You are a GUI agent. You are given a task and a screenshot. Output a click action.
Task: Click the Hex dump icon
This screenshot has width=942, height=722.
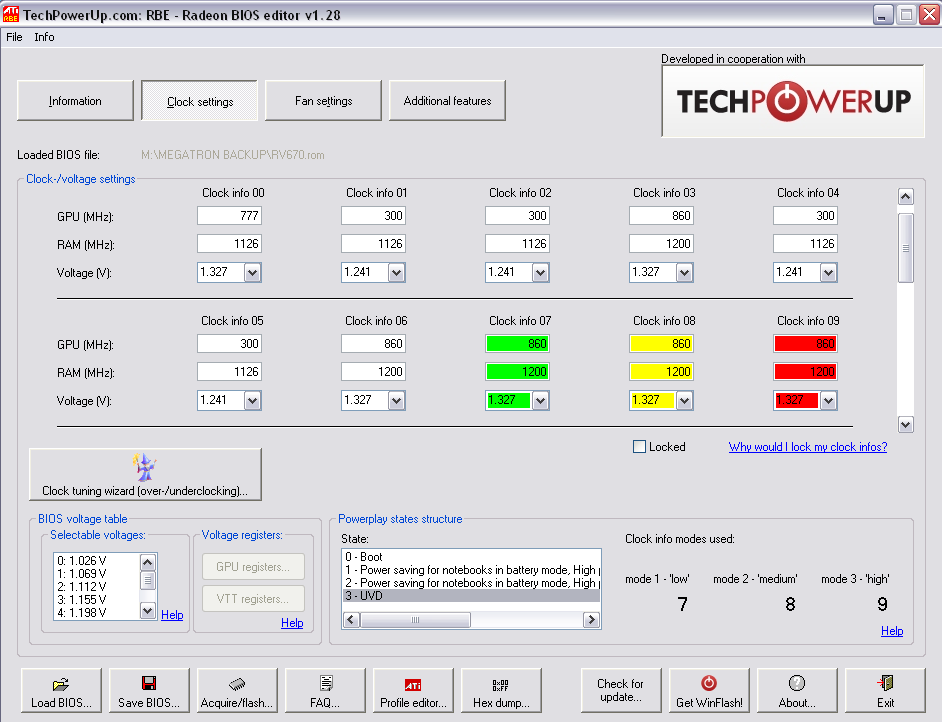tap(501, 684)
